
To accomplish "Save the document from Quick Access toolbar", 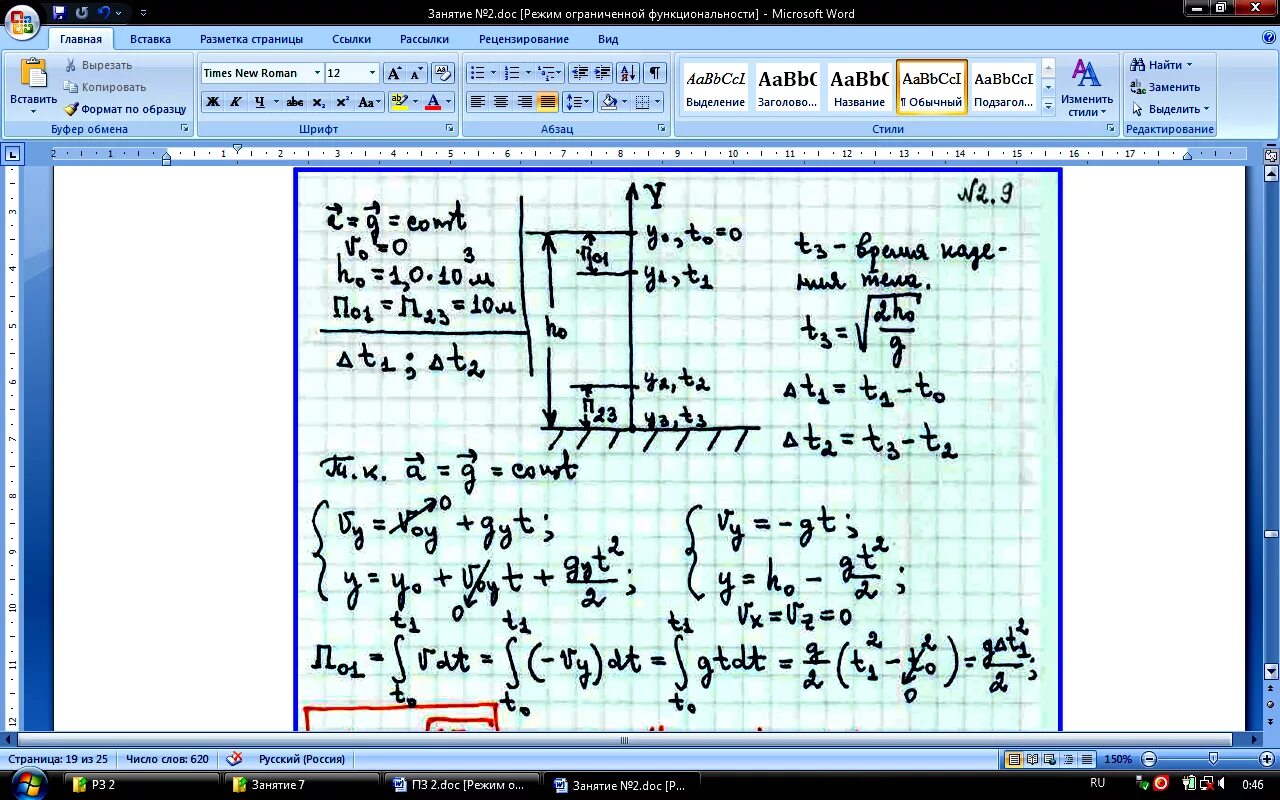I will coord(59,13).
